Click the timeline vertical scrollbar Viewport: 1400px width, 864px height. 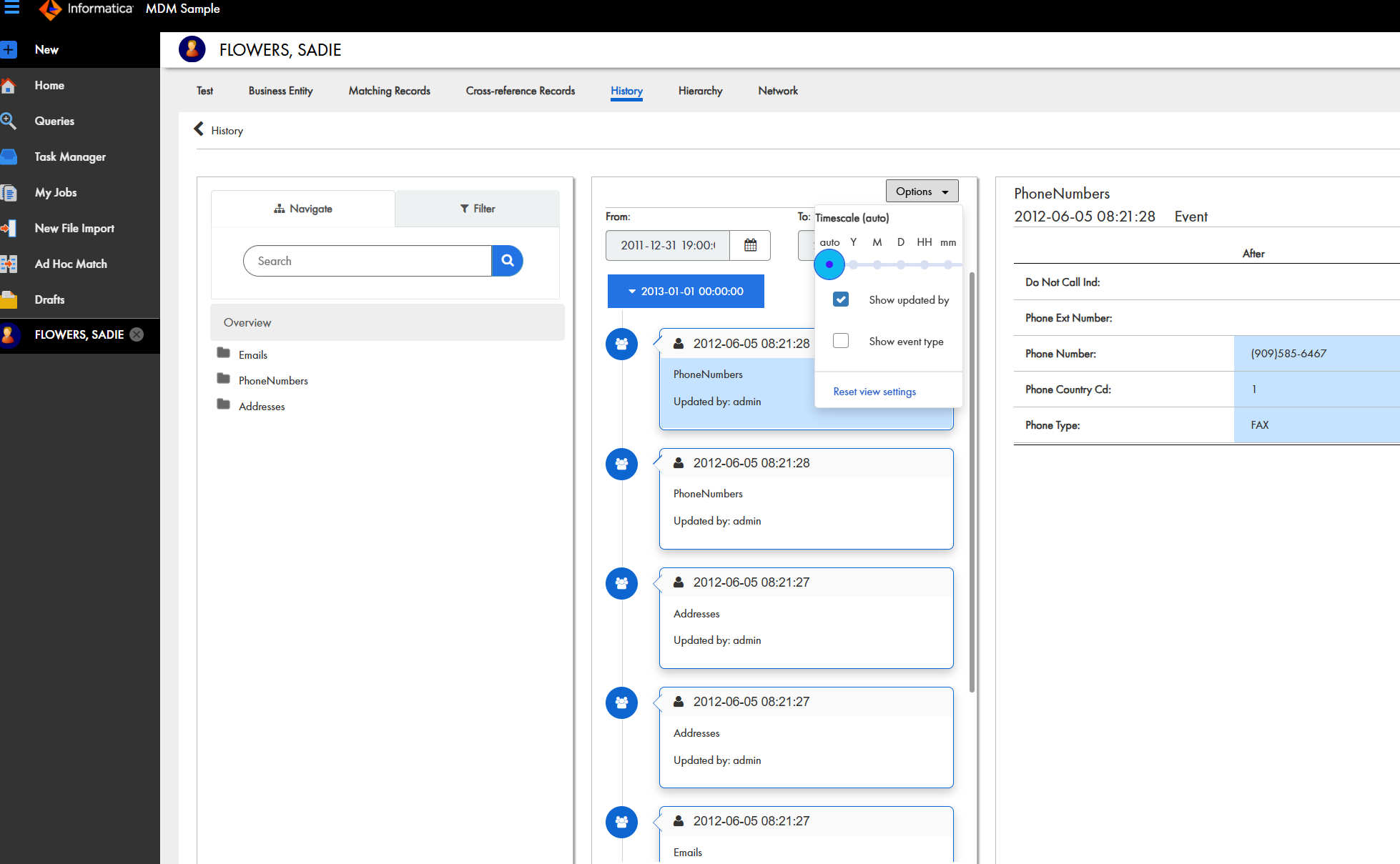tap(972, 482)
